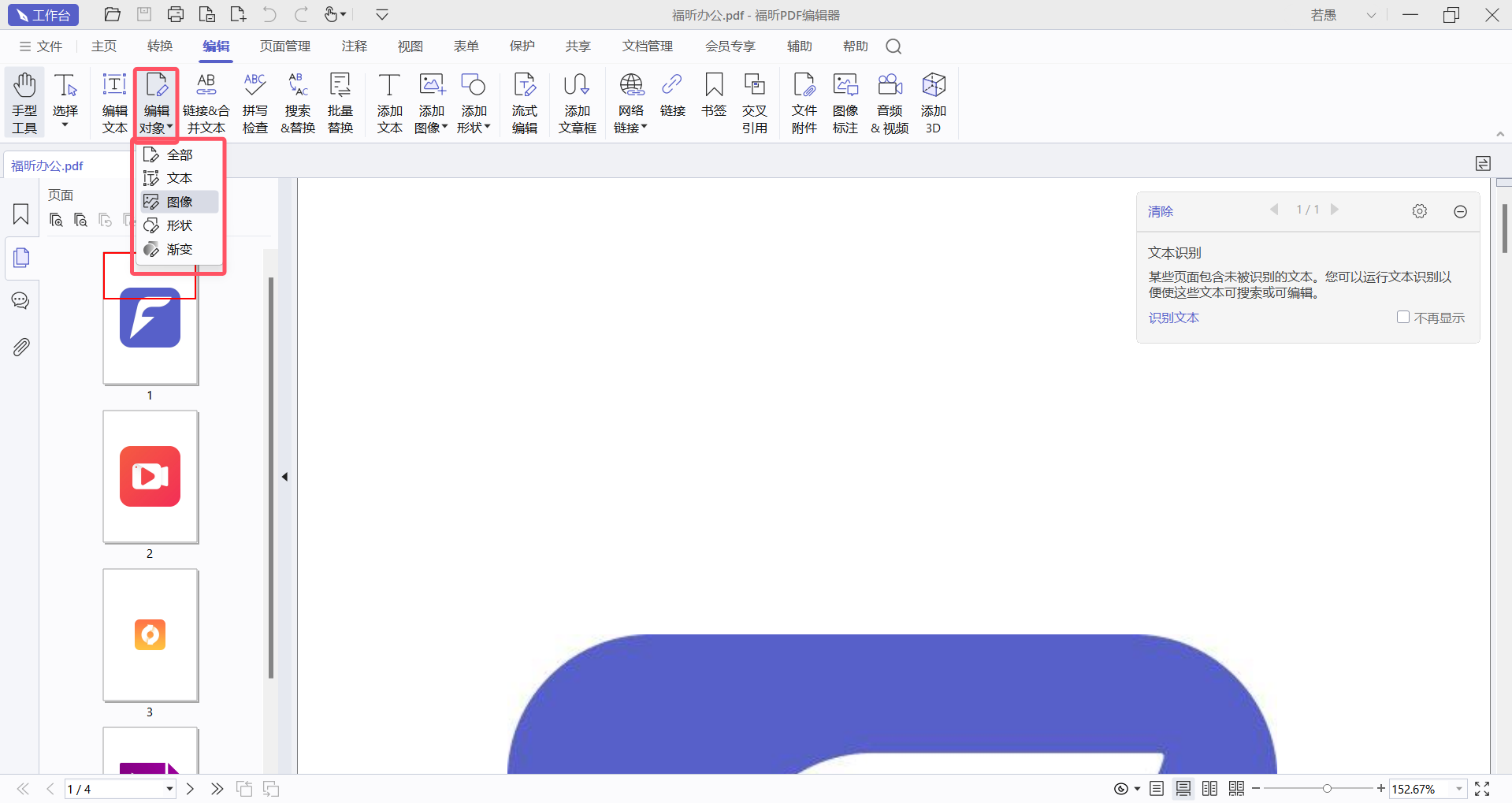Collapse the text recognition panel (minus icon)

tap(1460, 211)
